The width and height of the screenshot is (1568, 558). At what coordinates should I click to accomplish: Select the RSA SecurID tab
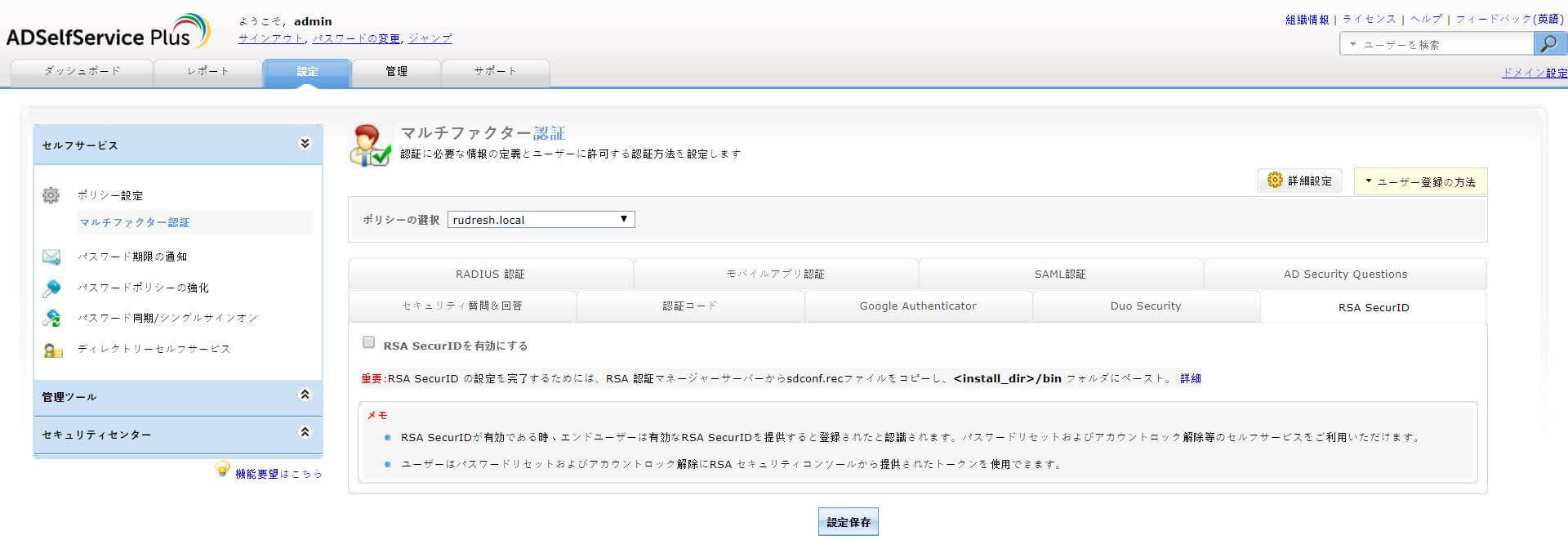coord(1374,307)
